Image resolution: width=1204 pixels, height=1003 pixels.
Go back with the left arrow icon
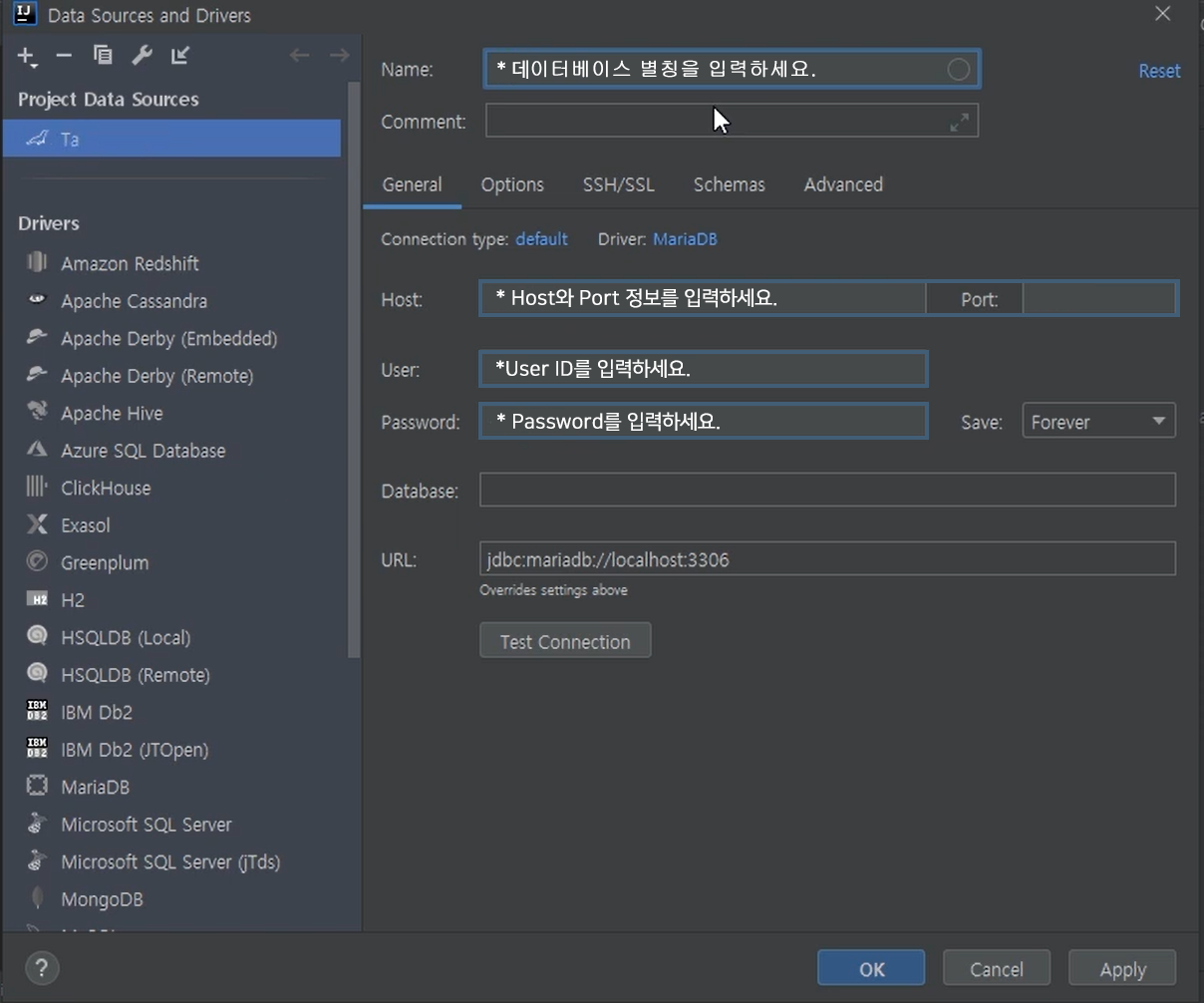[299, 56]
